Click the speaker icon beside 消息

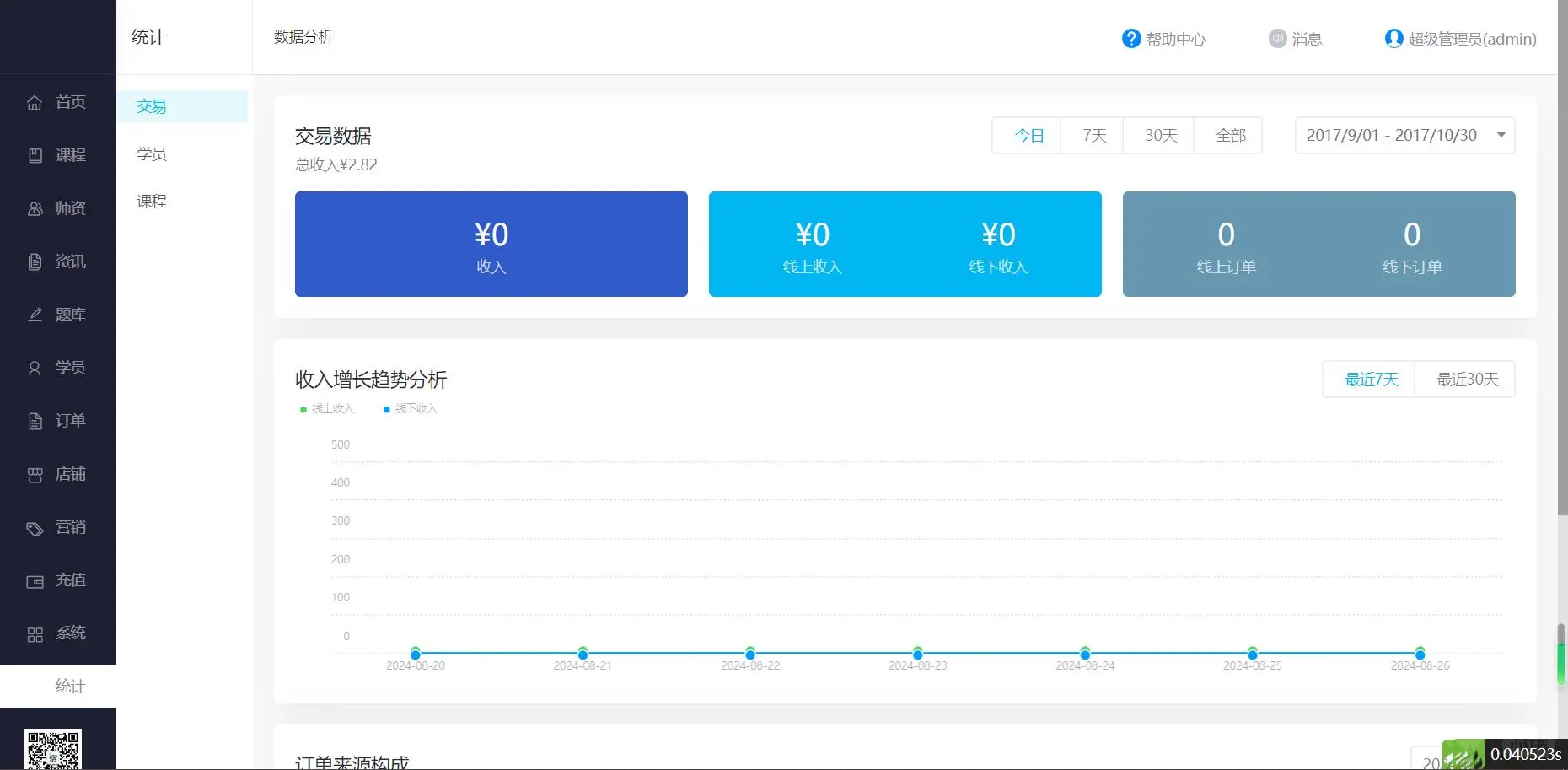click(x=1278, y=39)
